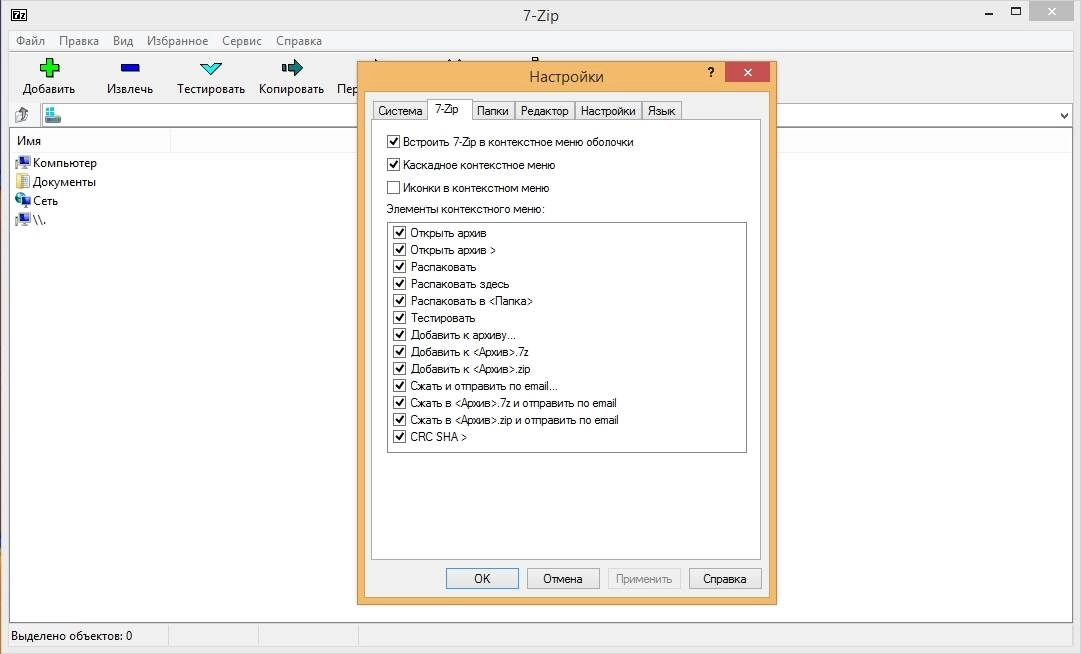The height and width of the screenshot is (654, 1081).
Task: Open the Вид menu
Action: pos(123,41)
